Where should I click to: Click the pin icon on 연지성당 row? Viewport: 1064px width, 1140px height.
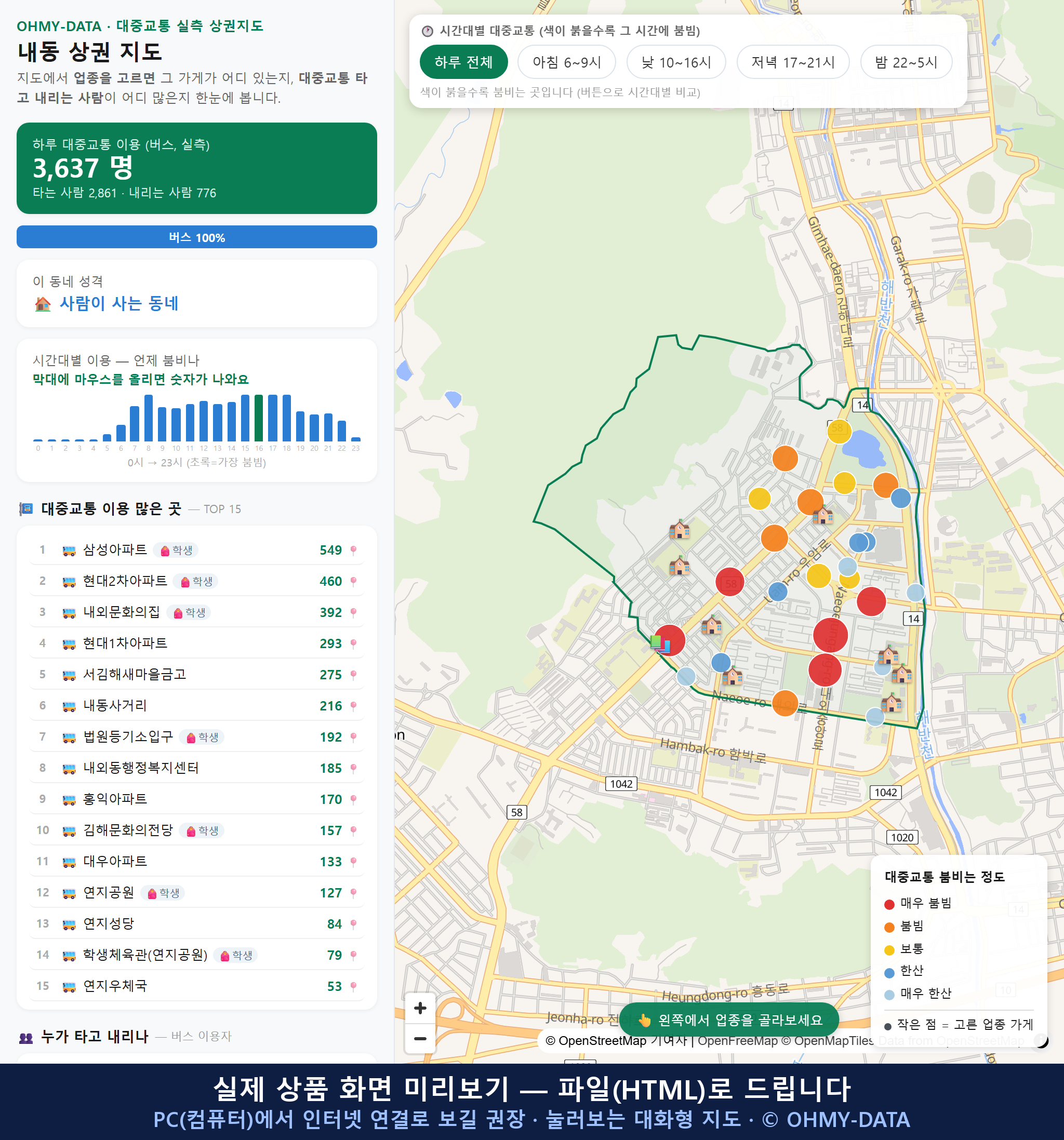pos(353,924)
